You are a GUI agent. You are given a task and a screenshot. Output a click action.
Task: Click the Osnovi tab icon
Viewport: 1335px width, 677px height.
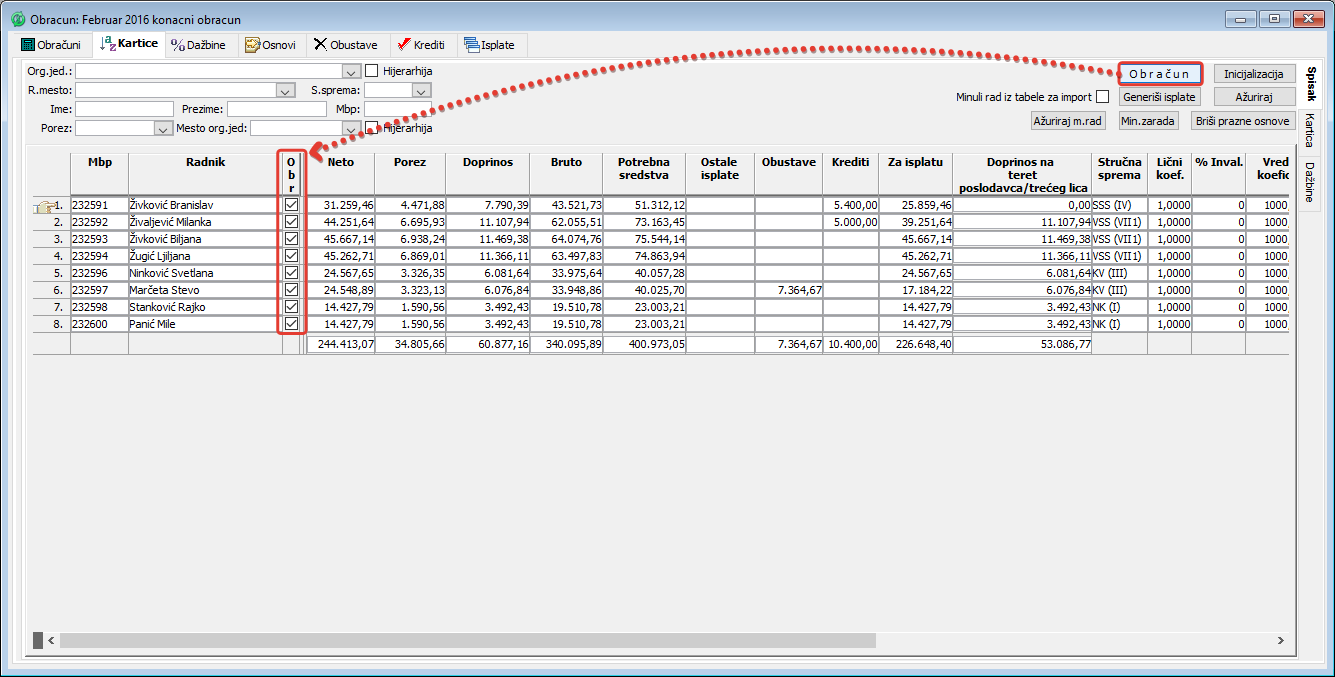252,45
